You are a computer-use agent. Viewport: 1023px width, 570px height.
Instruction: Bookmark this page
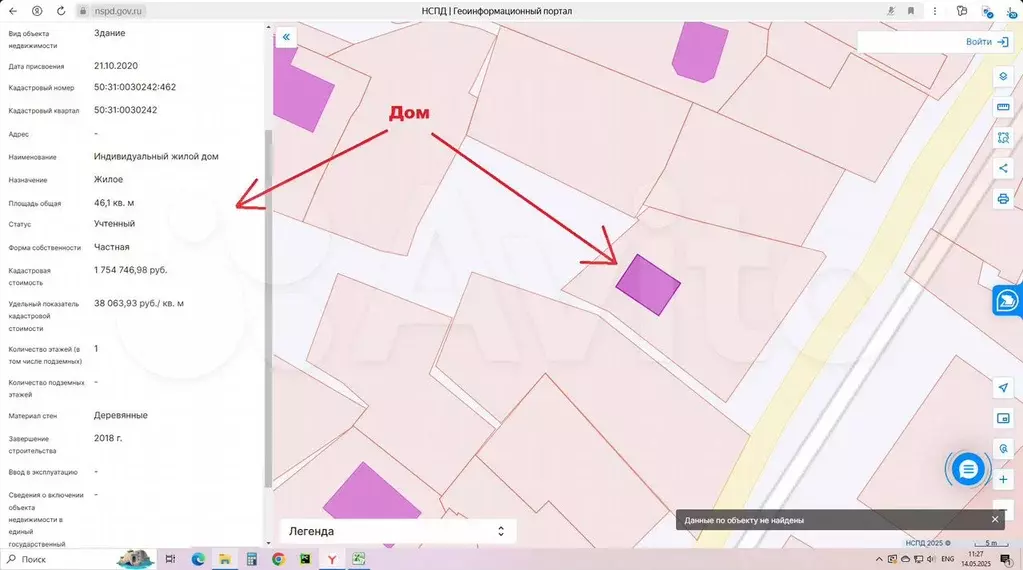(x=911, y=11)
